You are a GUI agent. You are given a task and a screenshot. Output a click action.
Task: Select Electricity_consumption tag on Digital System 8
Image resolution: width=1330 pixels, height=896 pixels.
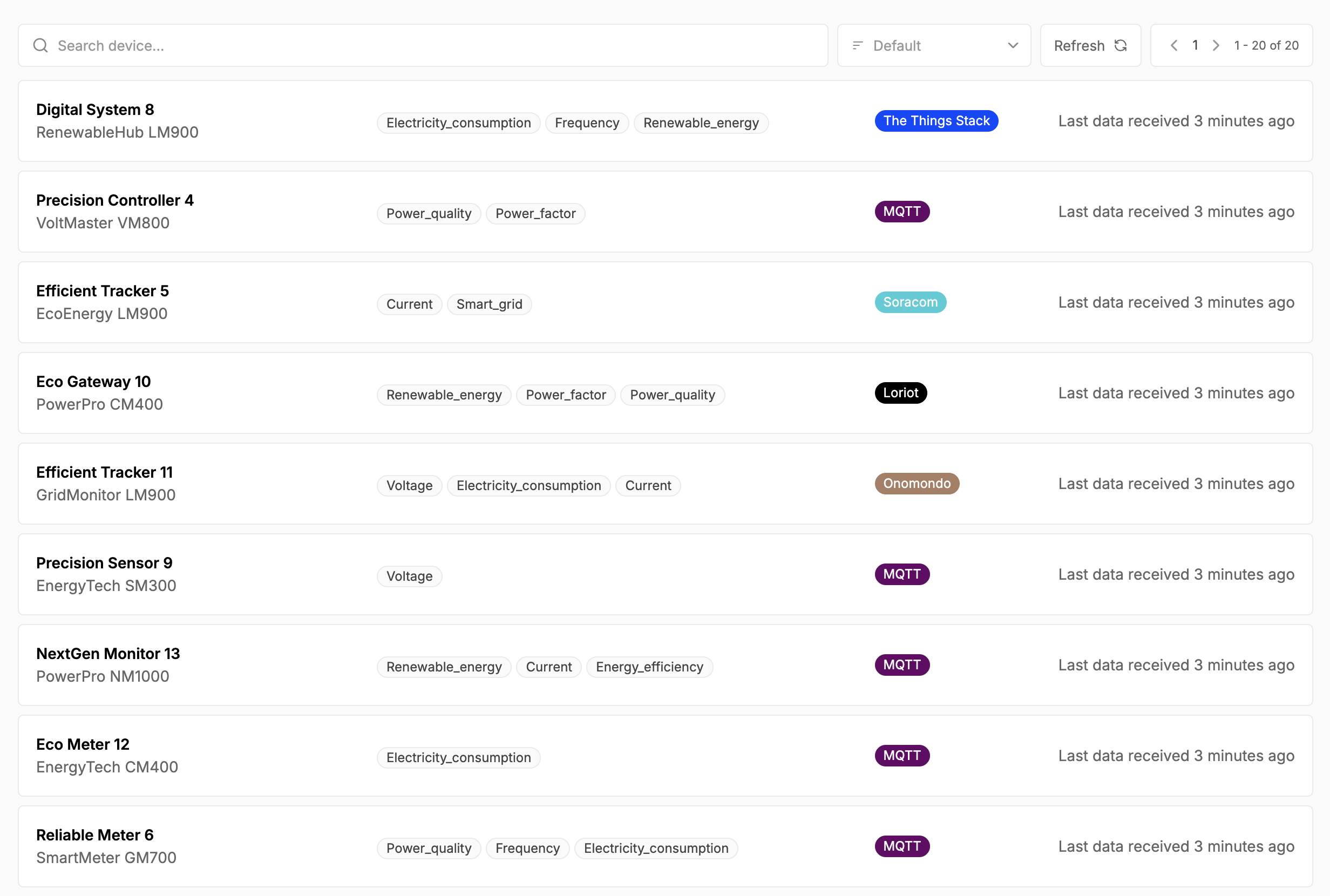tap(459, 123)
